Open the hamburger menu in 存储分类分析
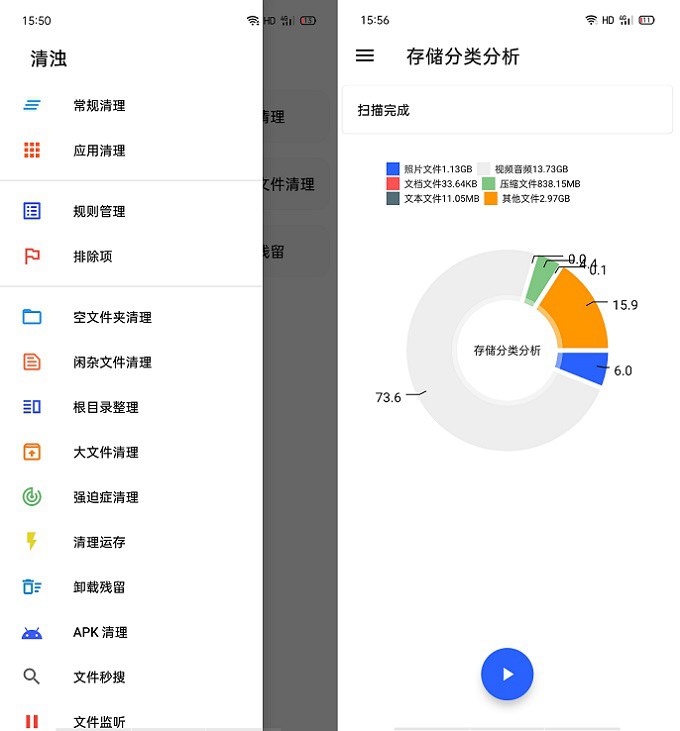This screenshot has width=680, height=731. coord(364,56)
